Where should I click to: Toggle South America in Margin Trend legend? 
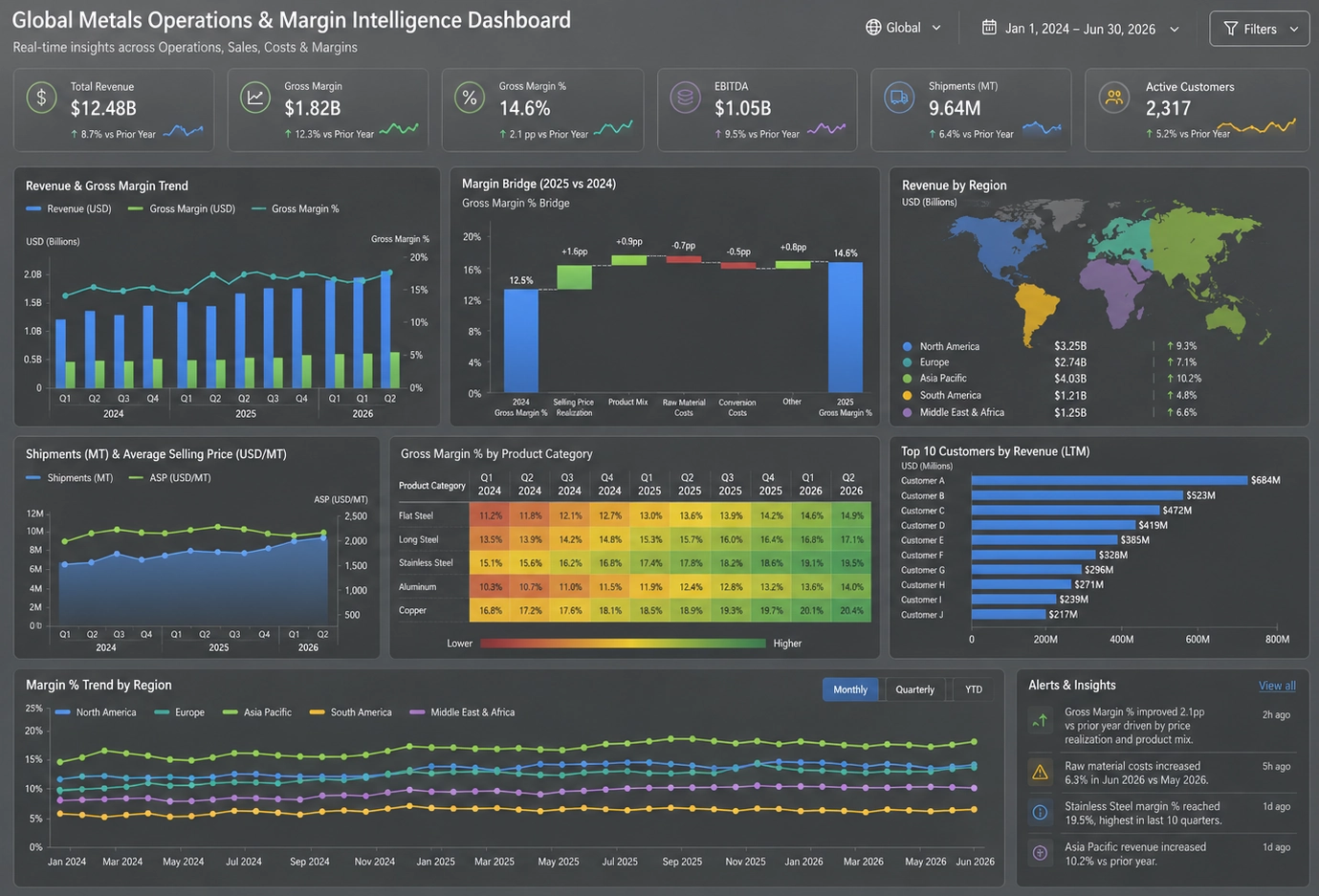351,712
